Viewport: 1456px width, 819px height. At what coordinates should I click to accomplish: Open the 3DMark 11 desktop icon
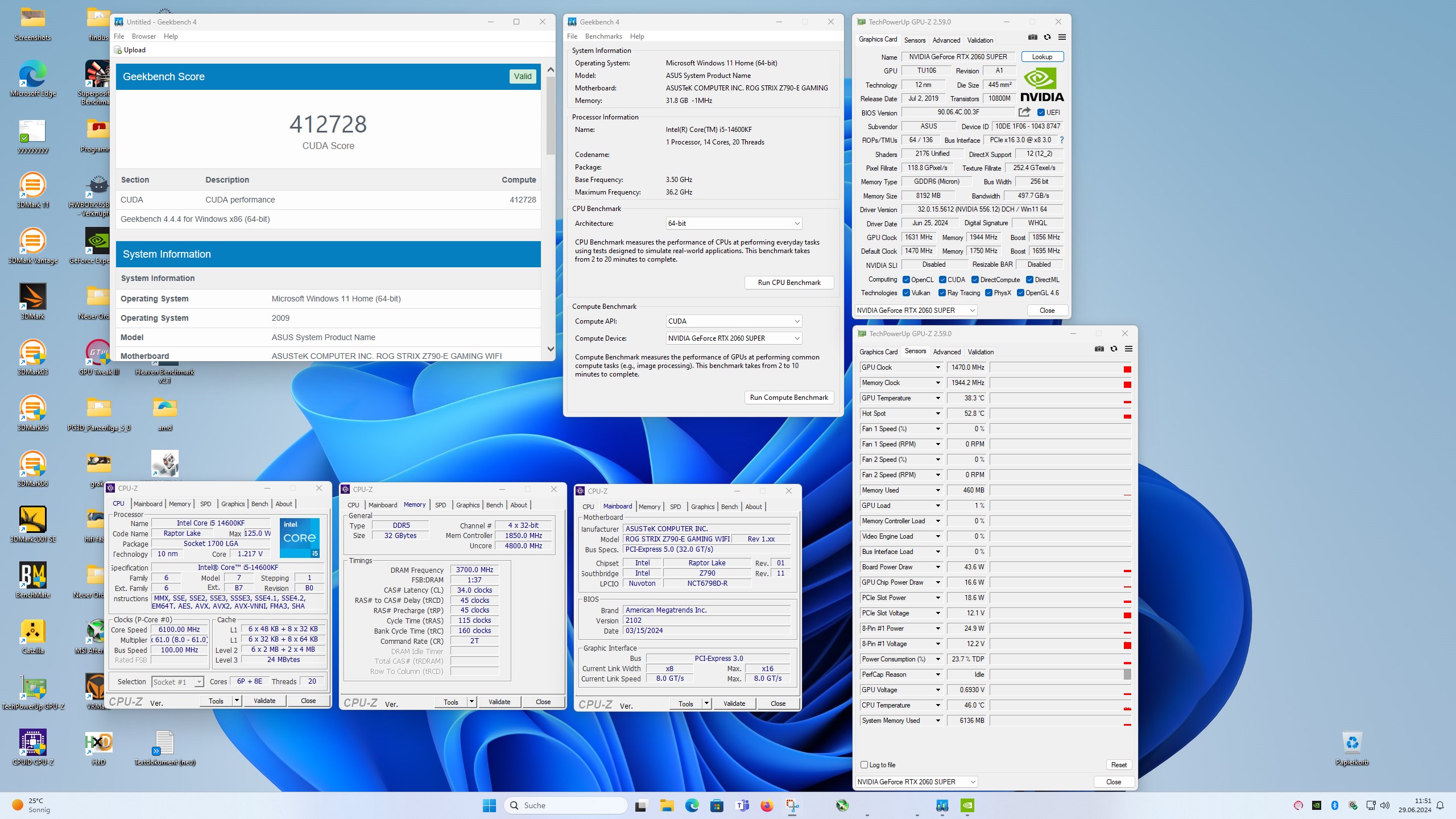coord(33,190)
